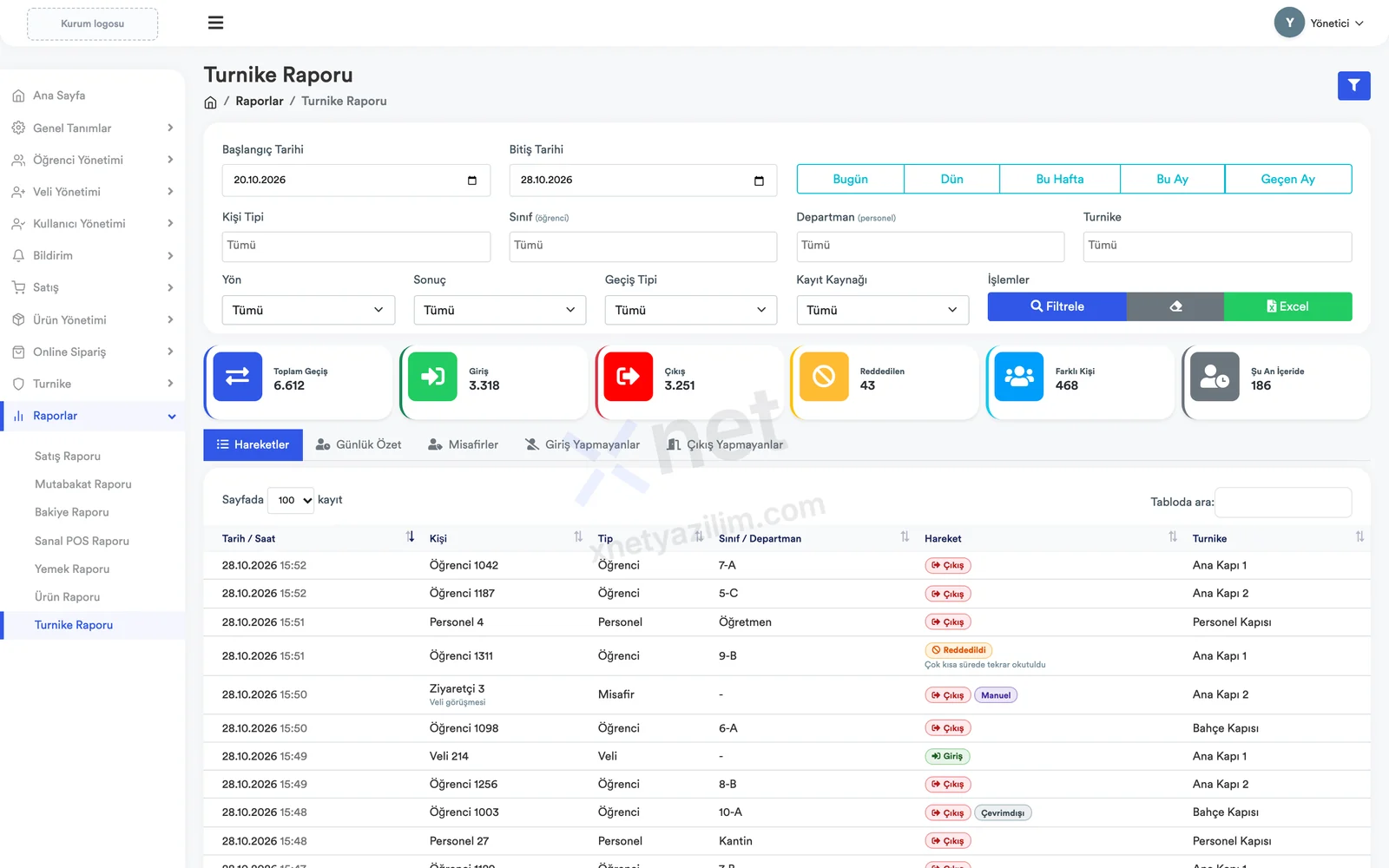Open start date calendar picker icon
The height and width of the screenshot is (868, 1389).
(x=472, y=181)
